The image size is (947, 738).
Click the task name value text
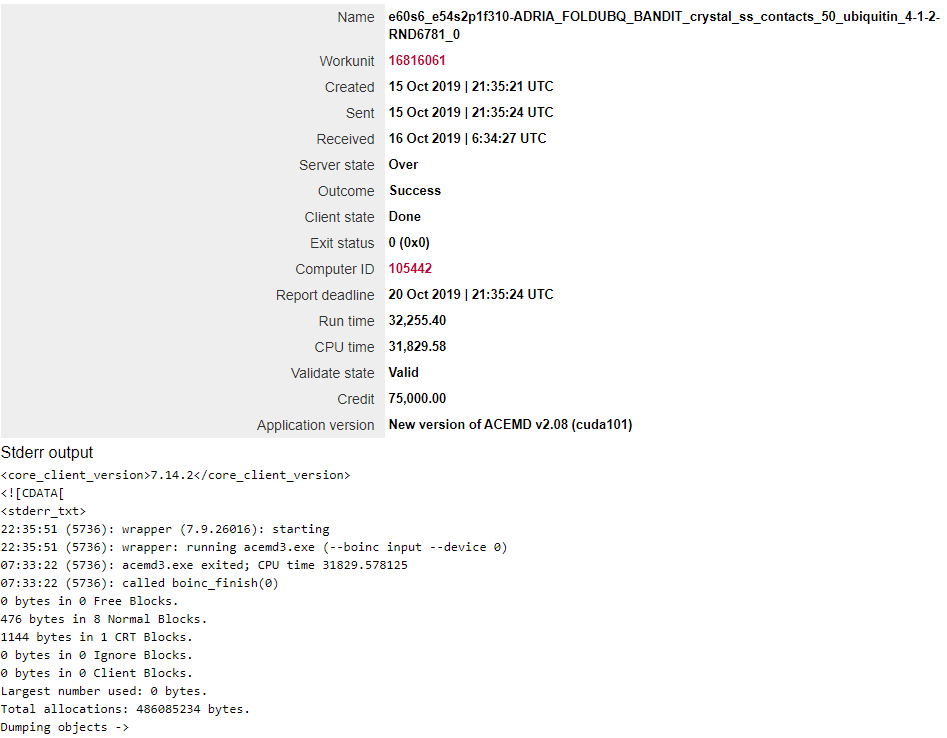[664, 25]
